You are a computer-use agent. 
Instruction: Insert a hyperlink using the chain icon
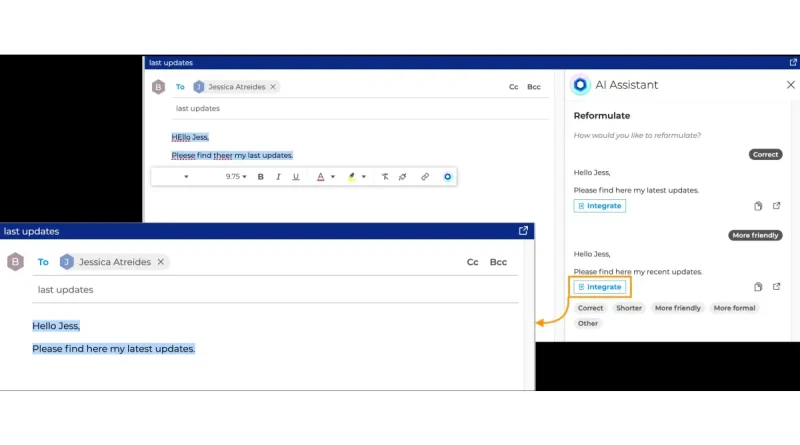coord(425,177)
